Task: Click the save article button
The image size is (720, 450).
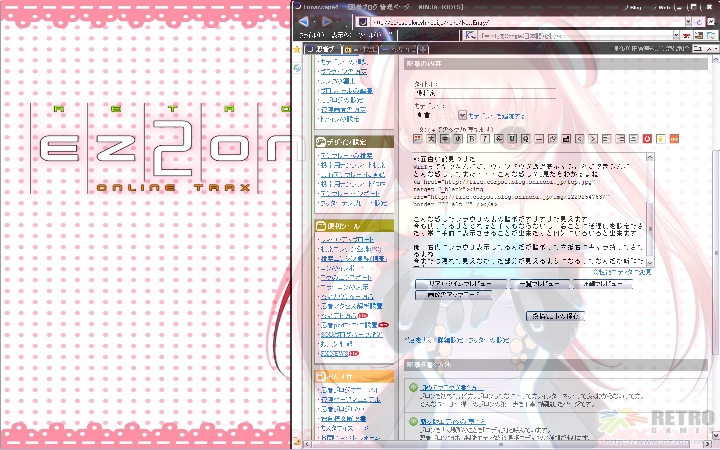Action: [556, 316]
